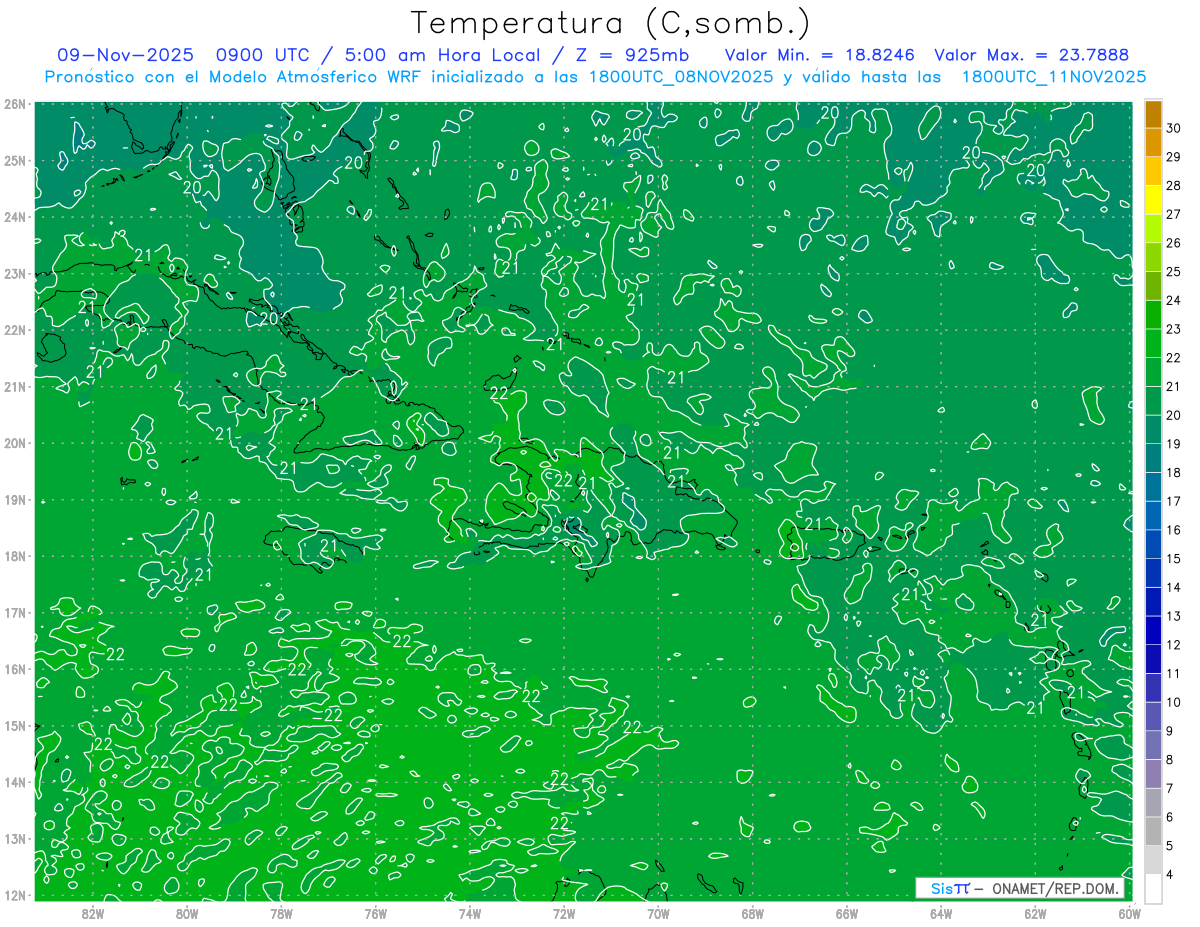The image size is (1200, 927).
Task: Click the '4' color scale label
Action: coord(1170,875)
